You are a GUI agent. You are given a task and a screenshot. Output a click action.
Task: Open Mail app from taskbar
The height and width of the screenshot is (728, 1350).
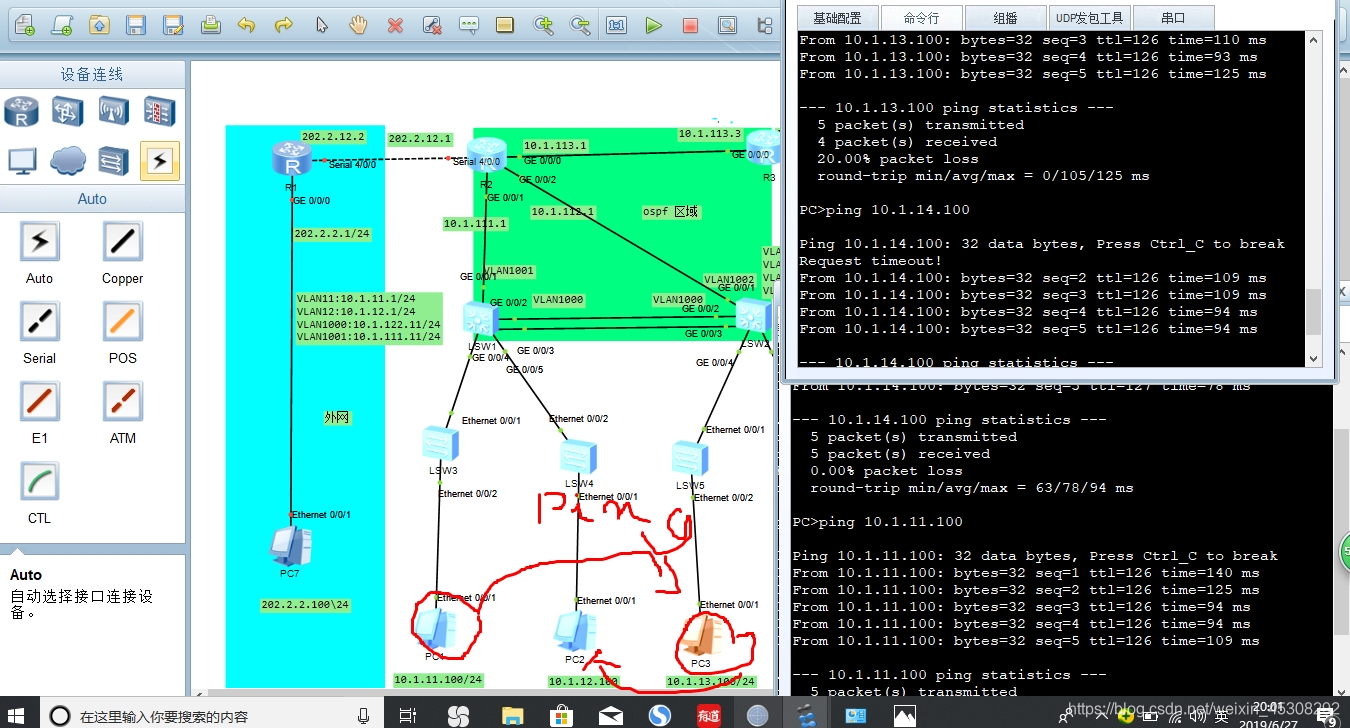610,715
